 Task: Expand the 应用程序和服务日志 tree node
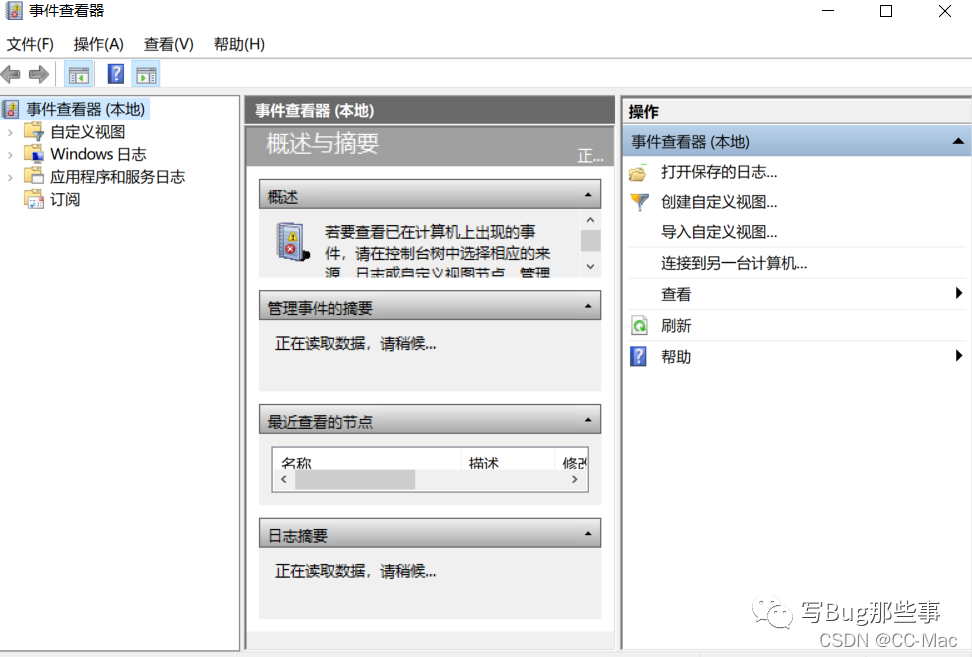pyautogui.click(x=11, y=177)
